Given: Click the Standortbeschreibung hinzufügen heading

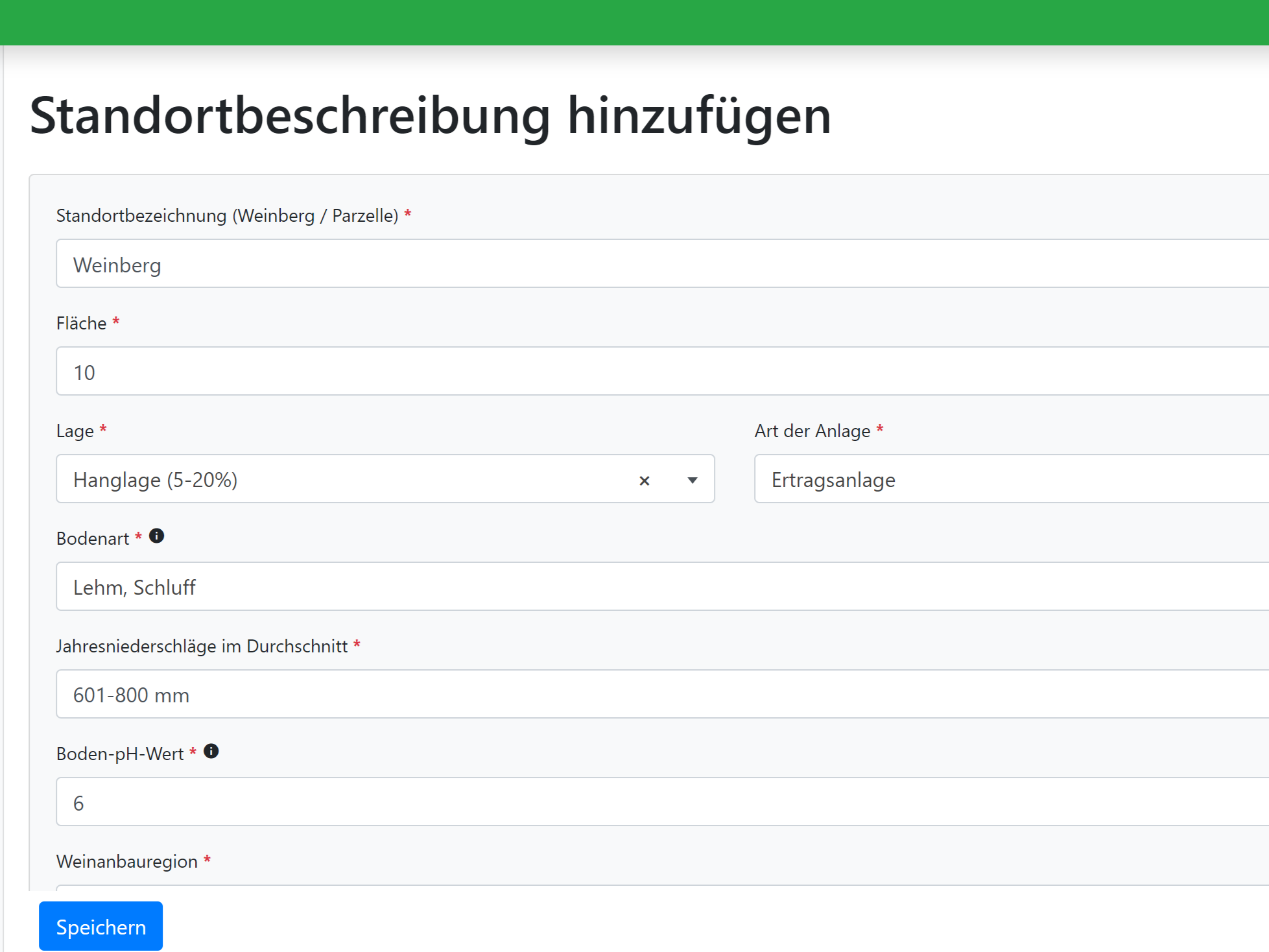Looking at the screenshot, I should click(x=431, y=116).
